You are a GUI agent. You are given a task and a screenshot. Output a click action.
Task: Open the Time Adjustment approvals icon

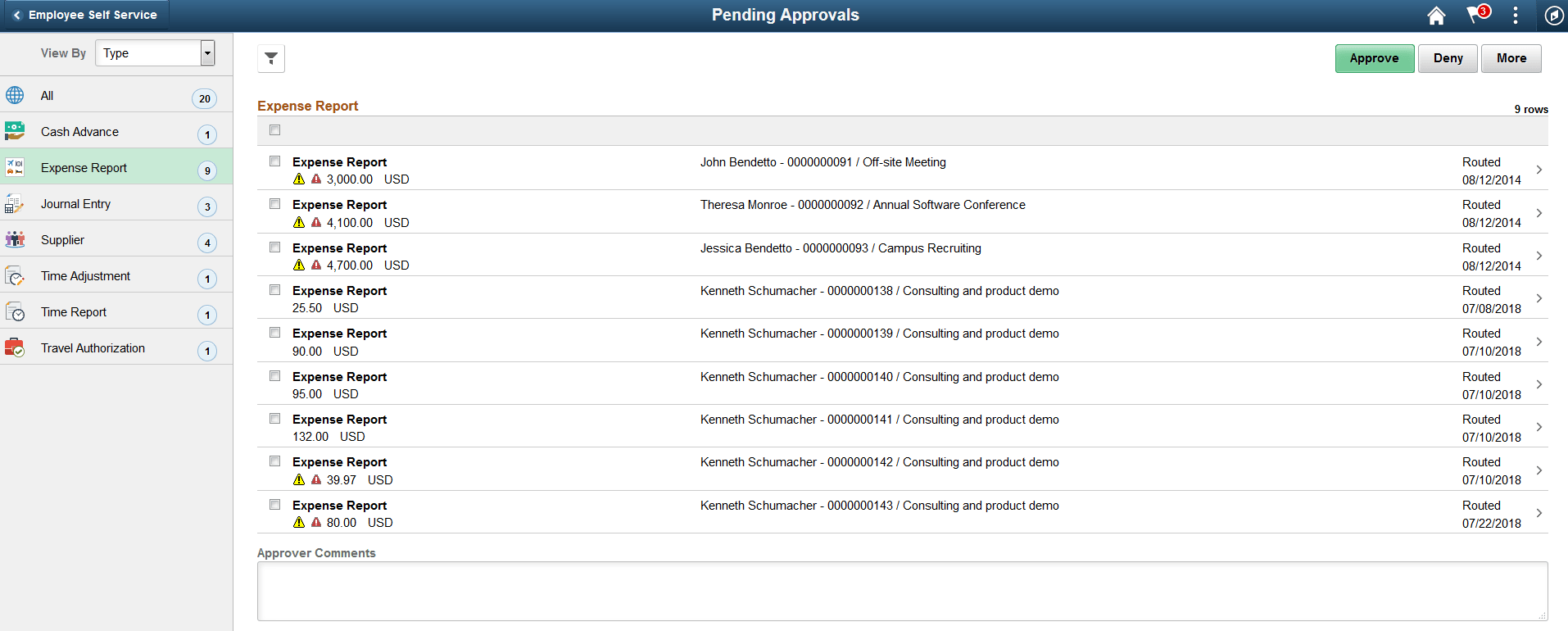tap(15, 275)
